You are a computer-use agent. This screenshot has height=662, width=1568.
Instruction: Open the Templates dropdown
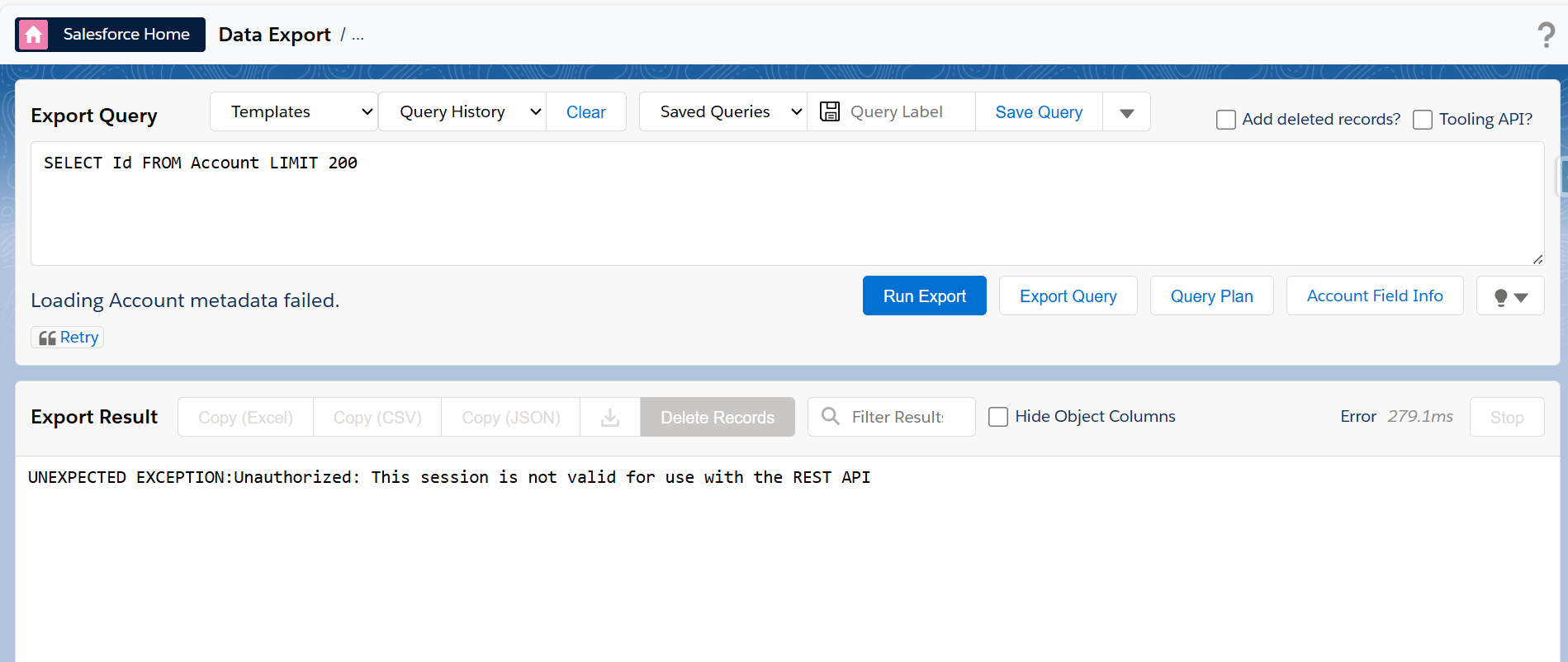coord(294,111)
